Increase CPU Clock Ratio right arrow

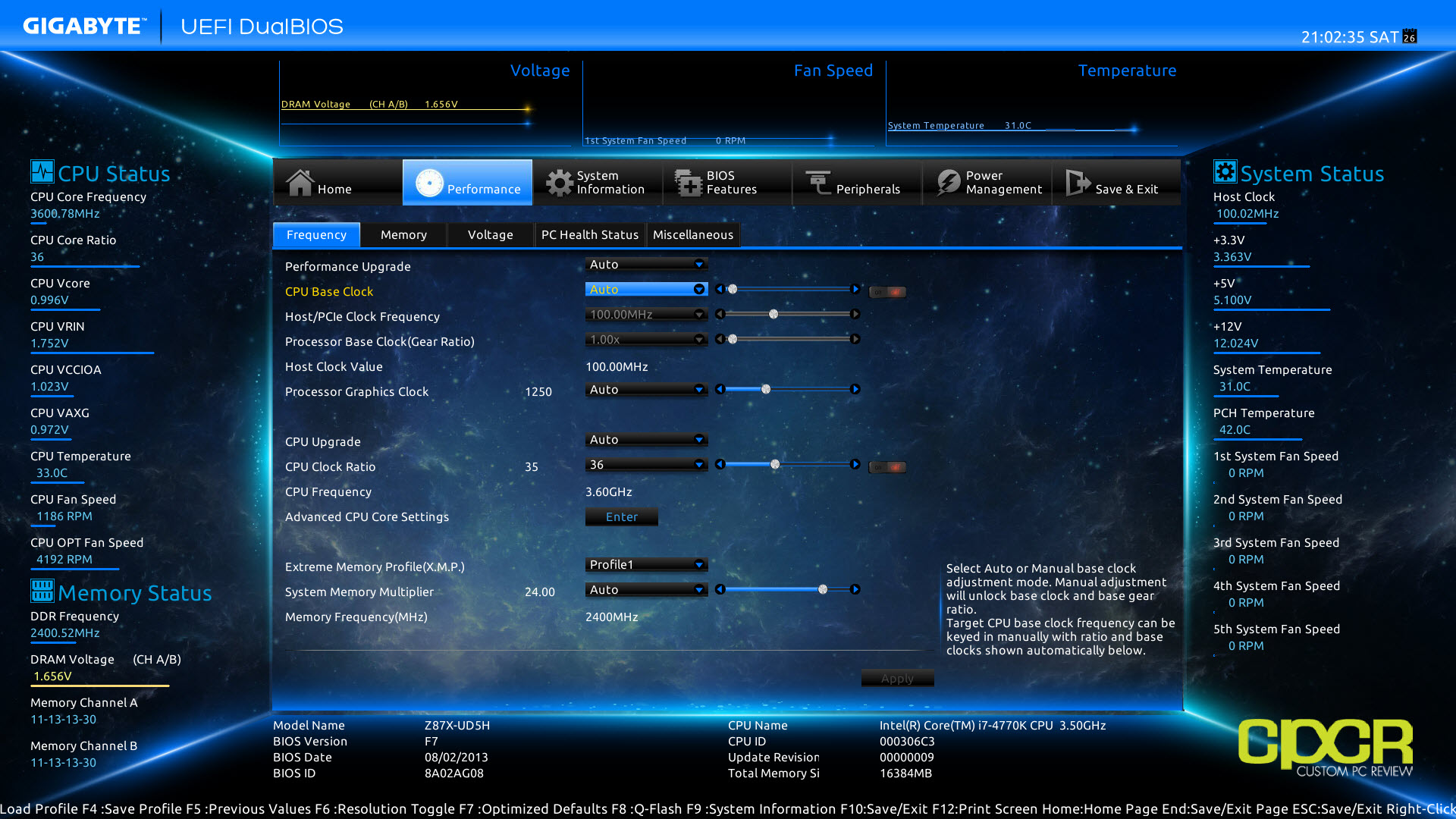coord(855,464)
